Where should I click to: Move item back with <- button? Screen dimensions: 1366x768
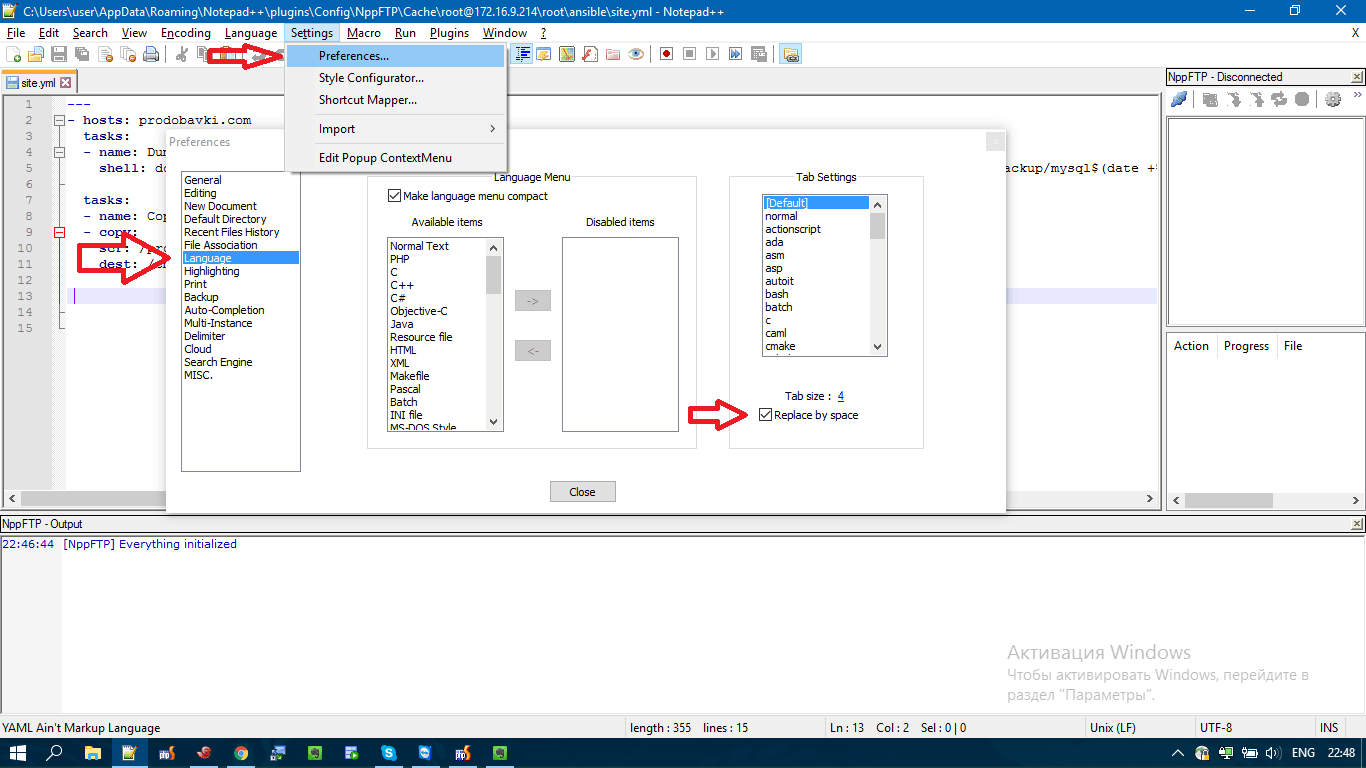[x=533, y=351]
